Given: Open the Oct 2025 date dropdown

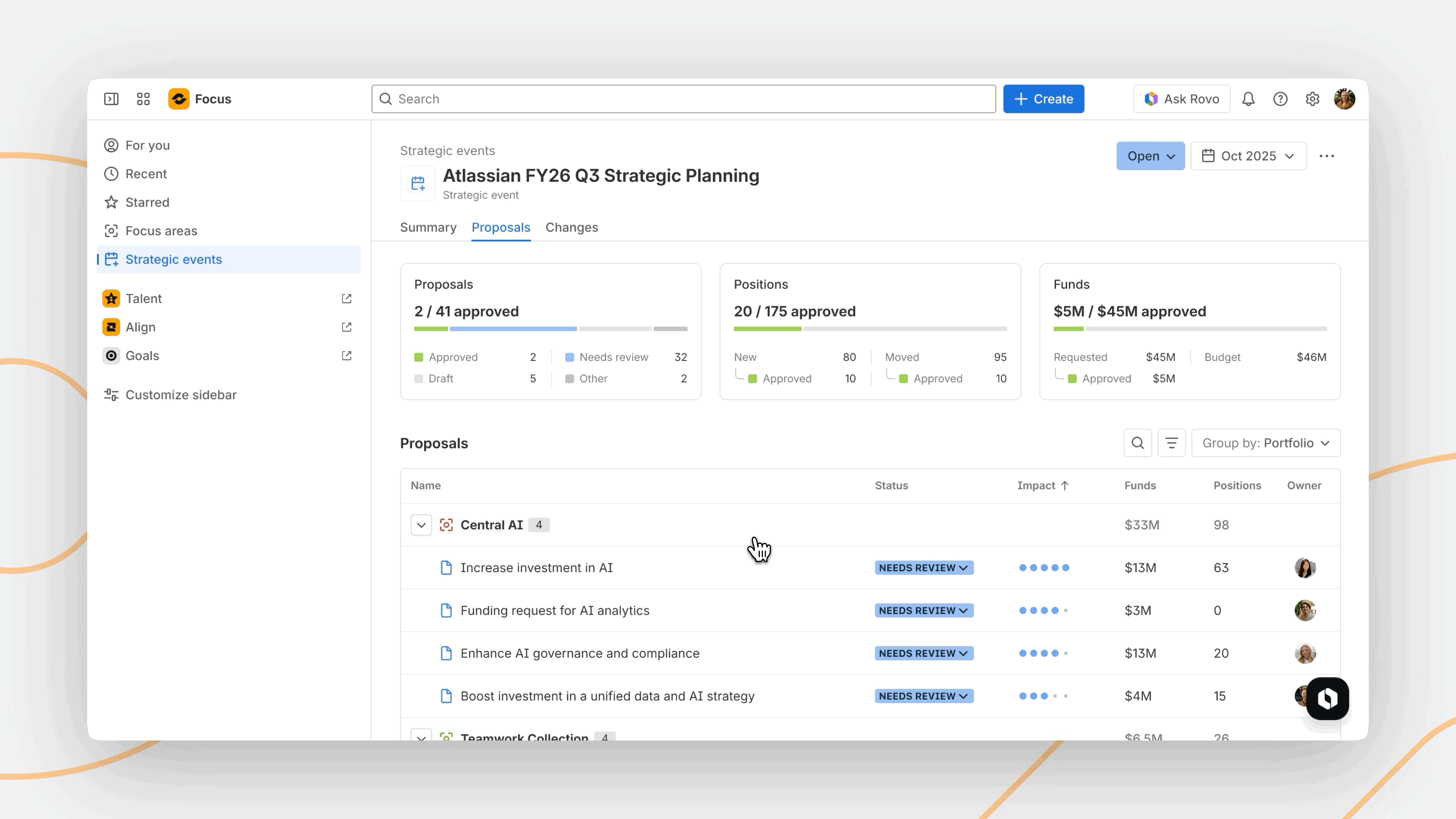Looking at the screenshot, I should point(1248,156).
